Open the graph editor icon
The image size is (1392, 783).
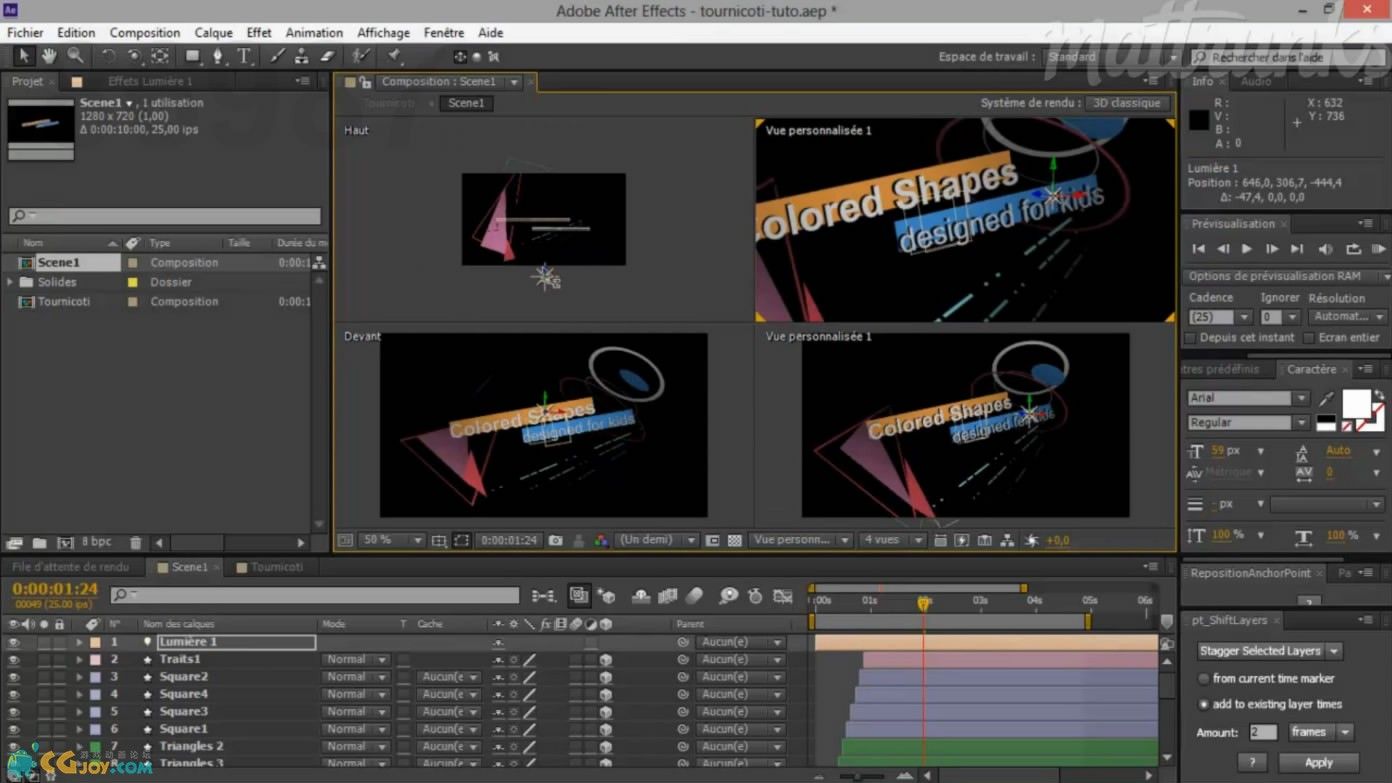[x=783, y=596]
